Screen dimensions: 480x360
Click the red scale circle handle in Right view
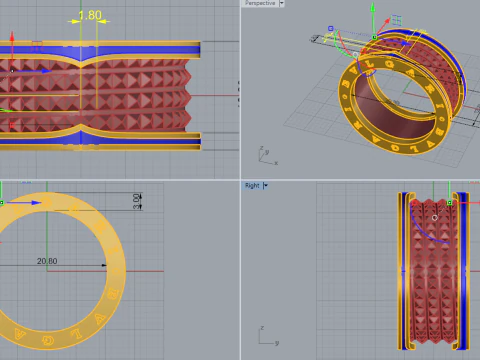415,202
